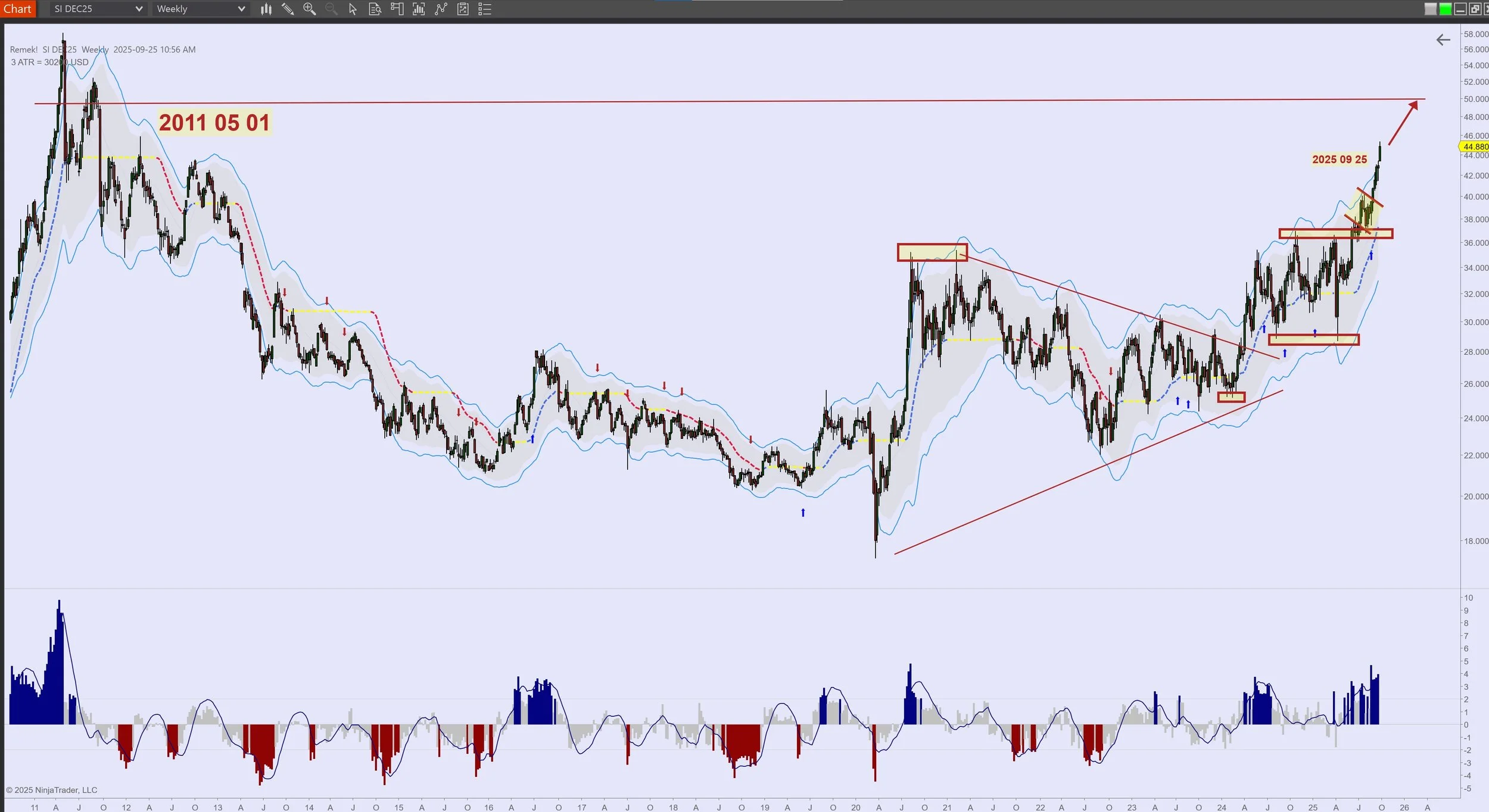Click the left arrow scroll button
This screenshot has height=812, width=1489.
pyautogui.click(x=1443, y=40)
